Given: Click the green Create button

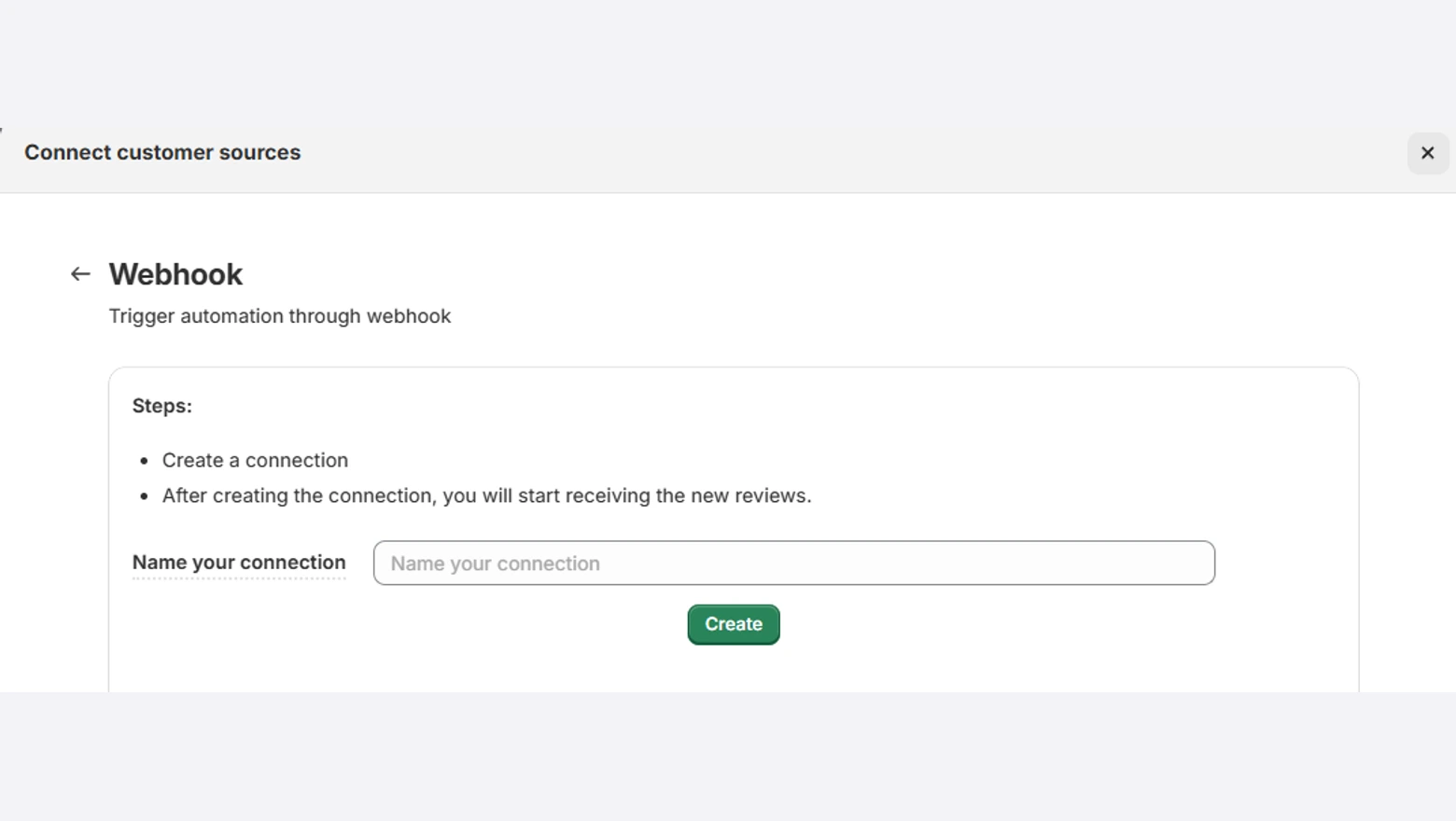Looking at the screenshot, I should 734,624.
